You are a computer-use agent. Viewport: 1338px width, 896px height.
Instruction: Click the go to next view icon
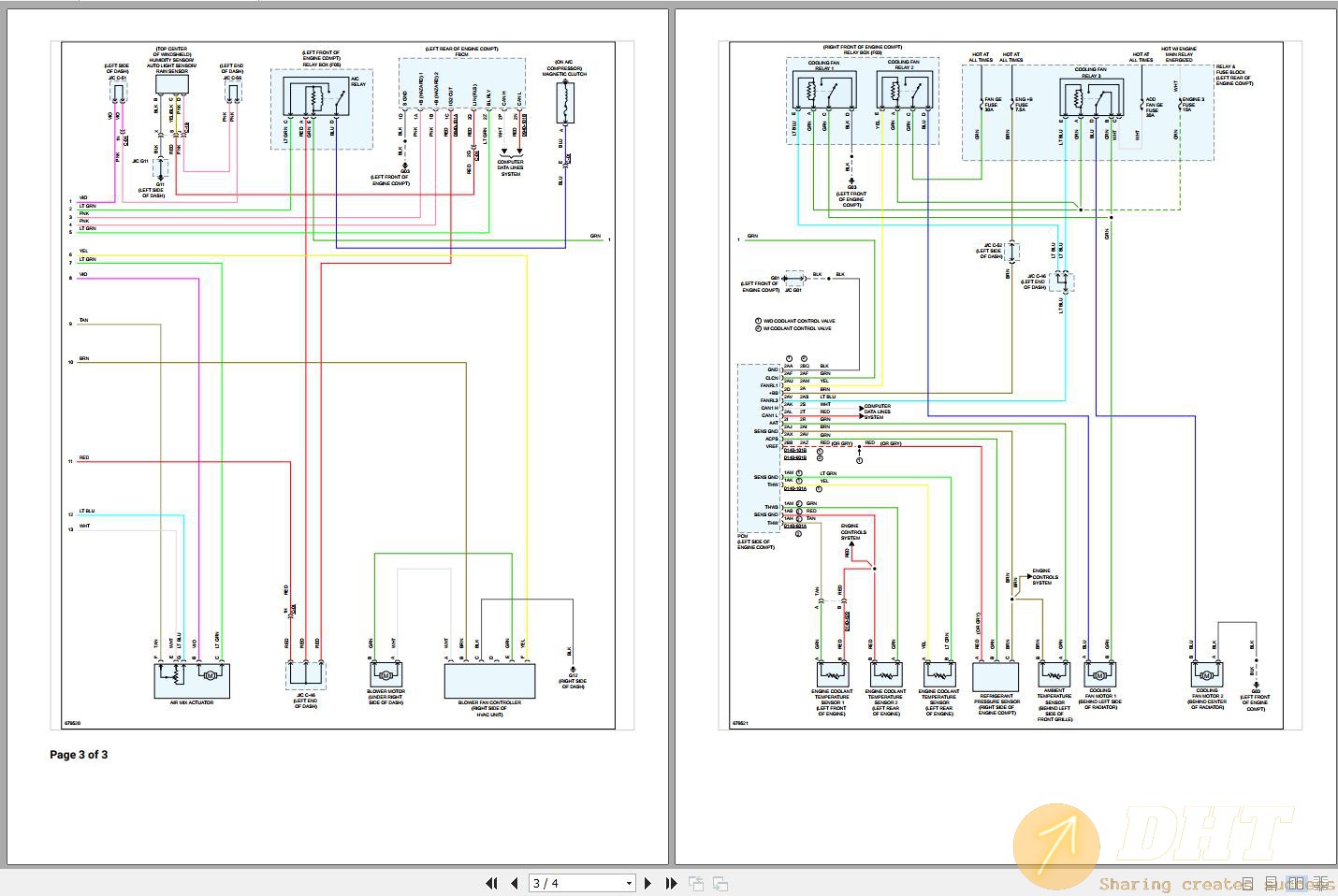pos(720,883)
